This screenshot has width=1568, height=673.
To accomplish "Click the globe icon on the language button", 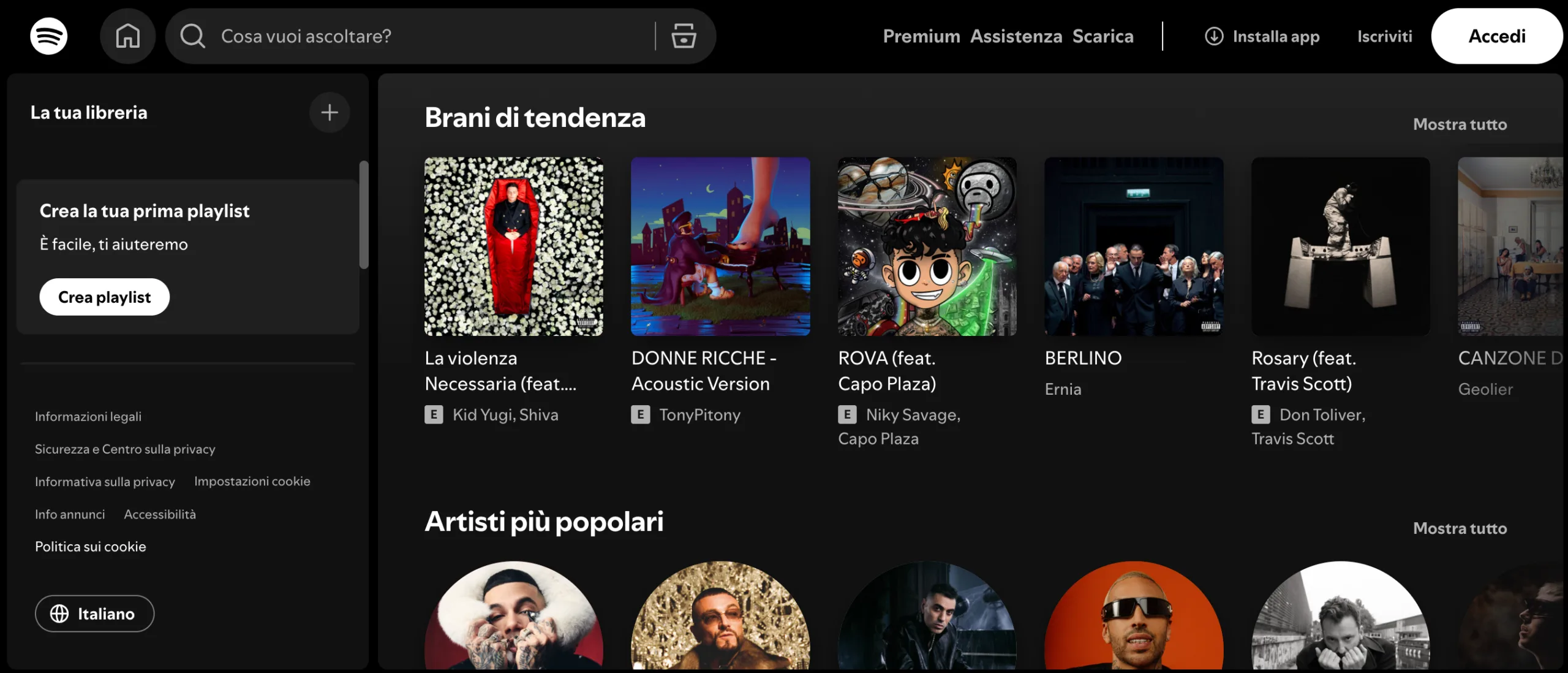I will (59, 613).
